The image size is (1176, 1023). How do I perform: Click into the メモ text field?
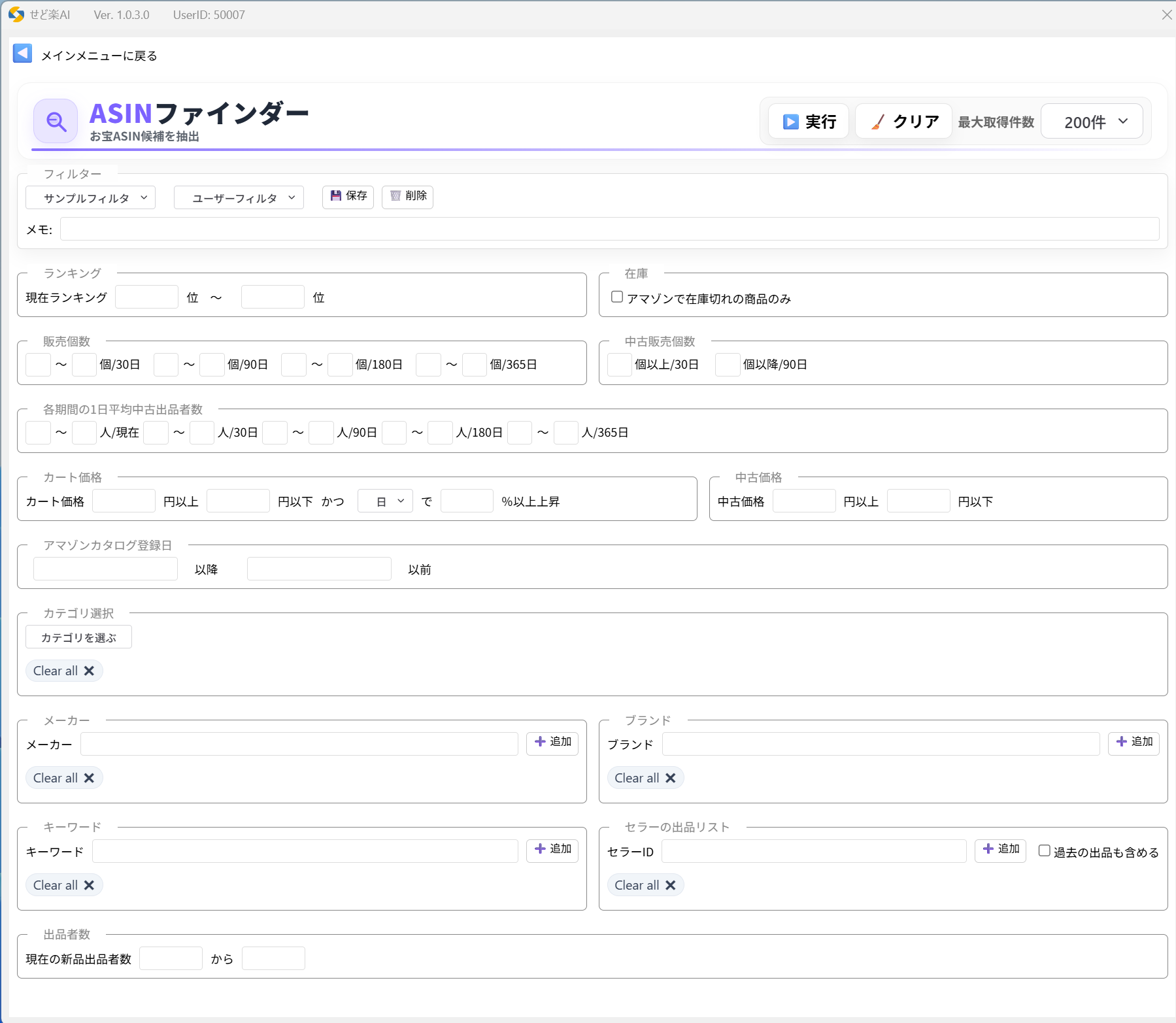tap(609, 229)
